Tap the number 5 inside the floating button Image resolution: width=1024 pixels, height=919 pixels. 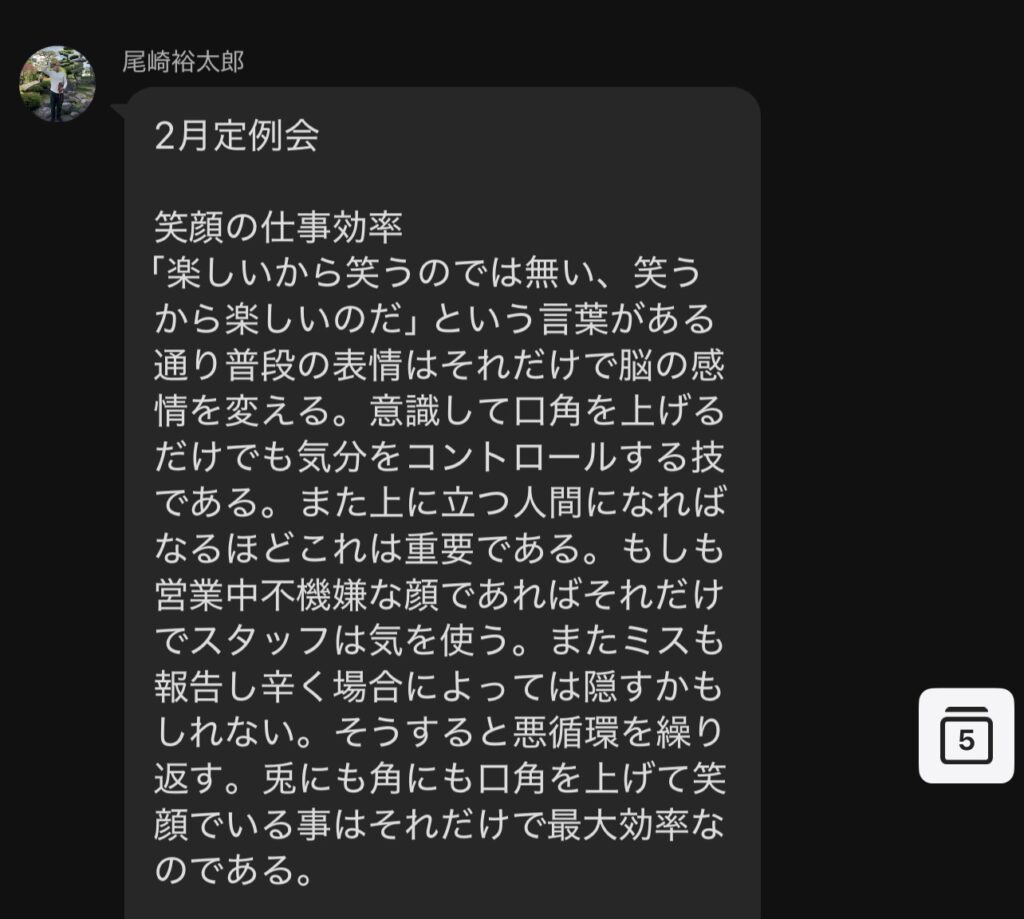coord(967,741)
